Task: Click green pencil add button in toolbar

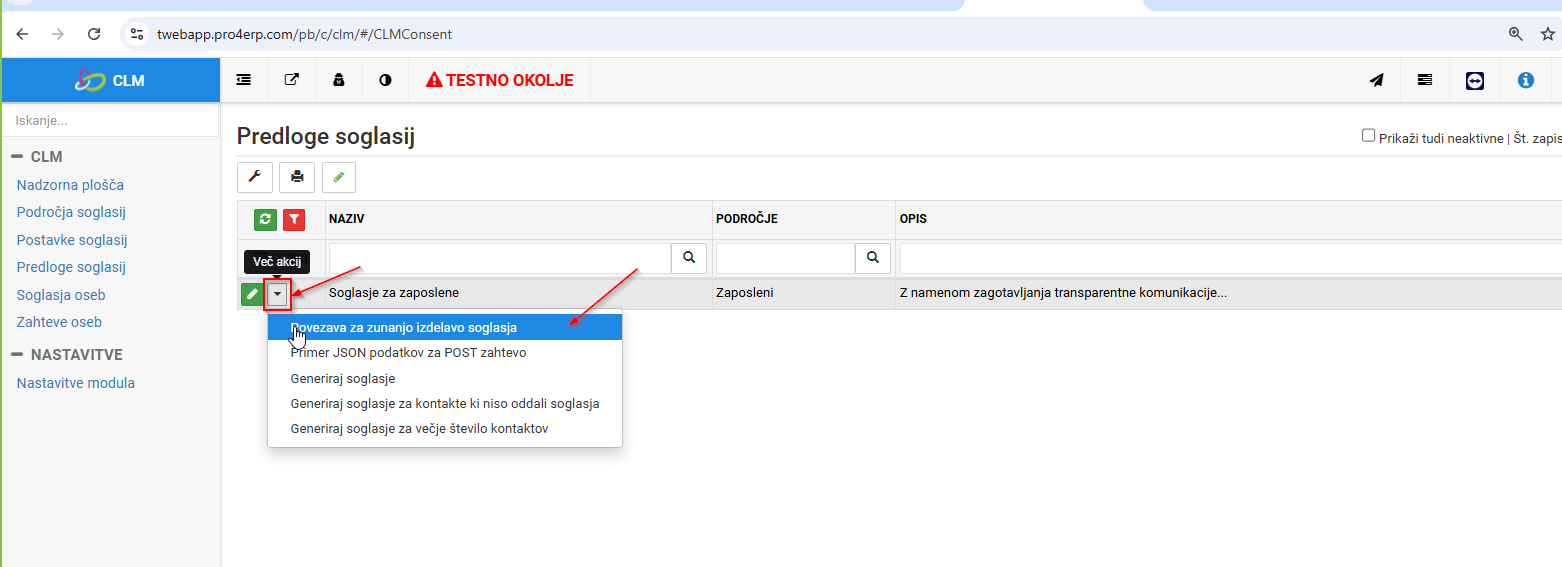Action: point(339,177)
